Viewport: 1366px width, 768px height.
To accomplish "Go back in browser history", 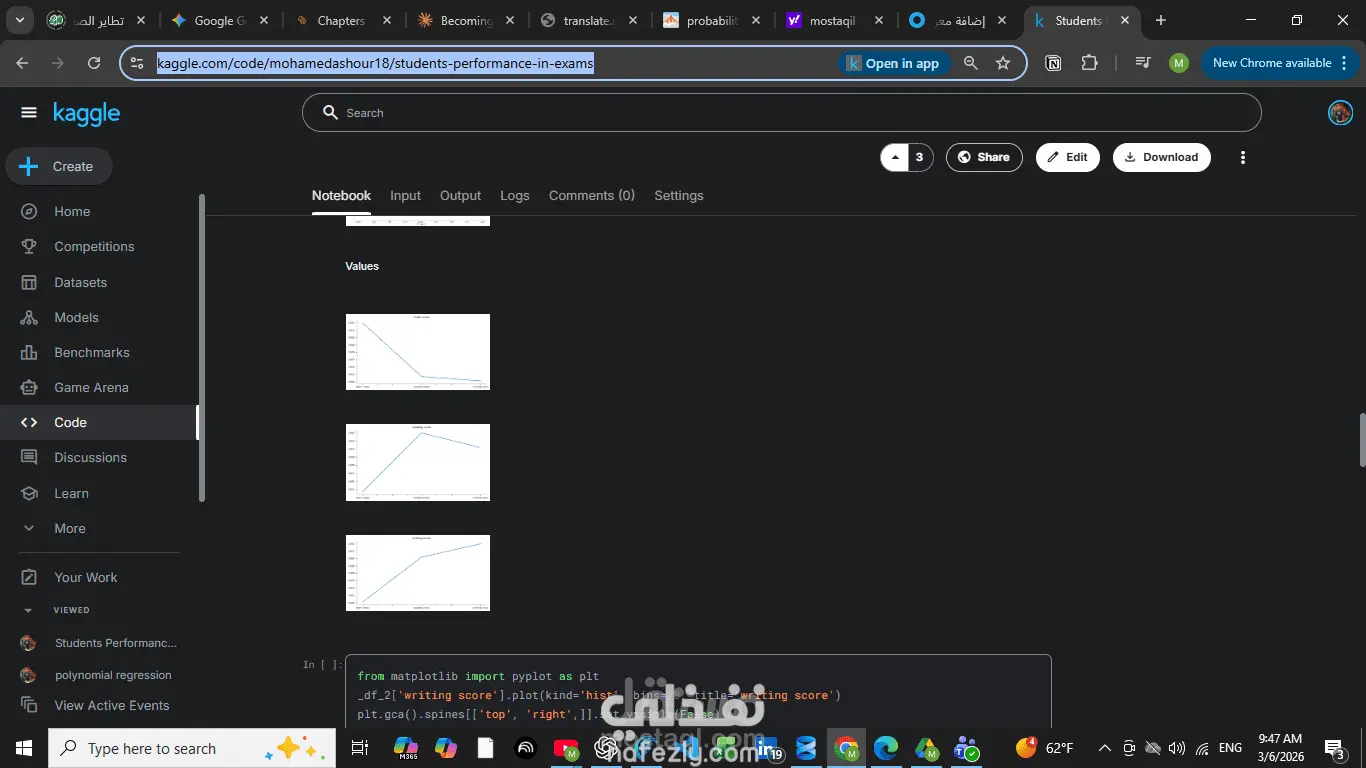I will coord(23,63).
